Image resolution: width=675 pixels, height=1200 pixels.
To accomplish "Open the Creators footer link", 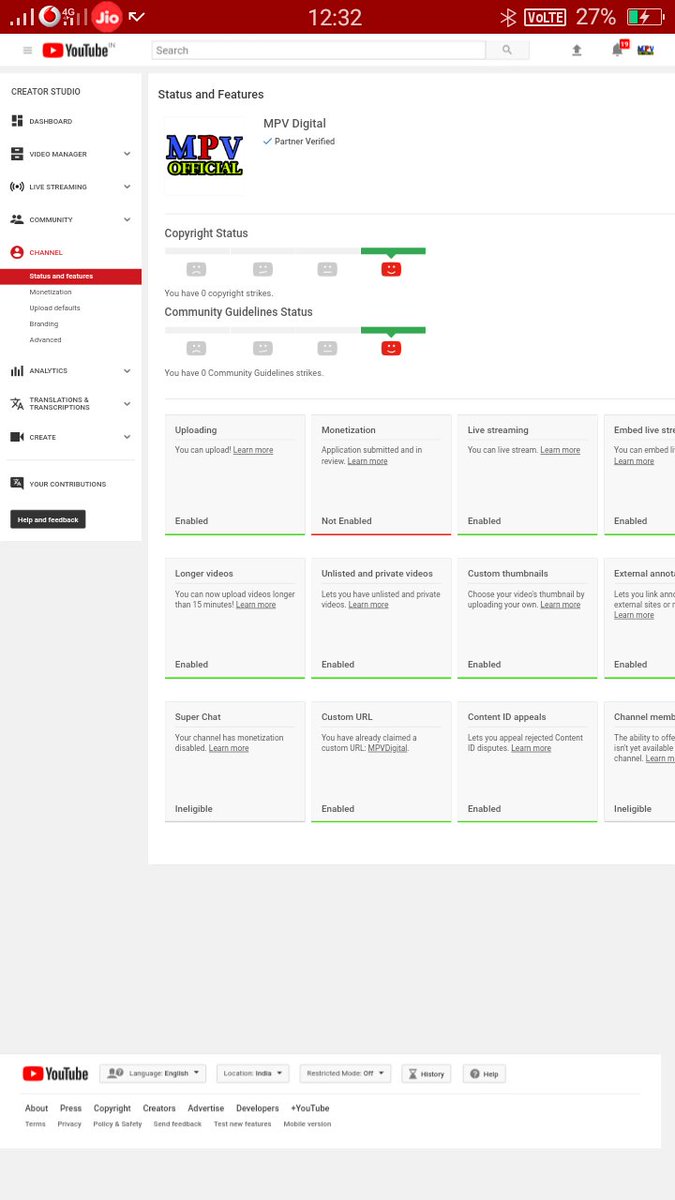I will point(159,1108).
